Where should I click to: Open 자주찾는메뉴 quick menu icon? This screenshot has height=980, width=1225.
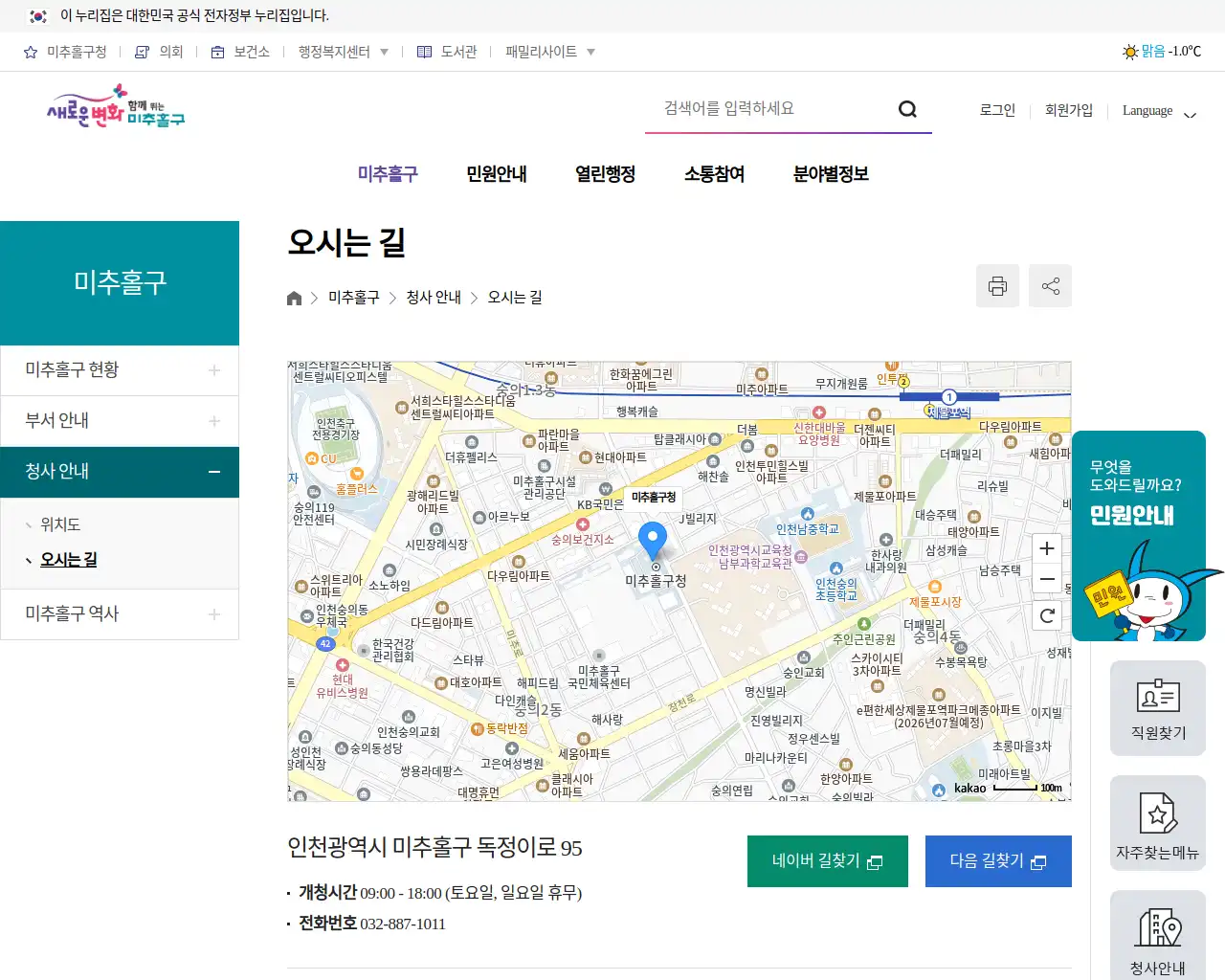point(1158,823)
